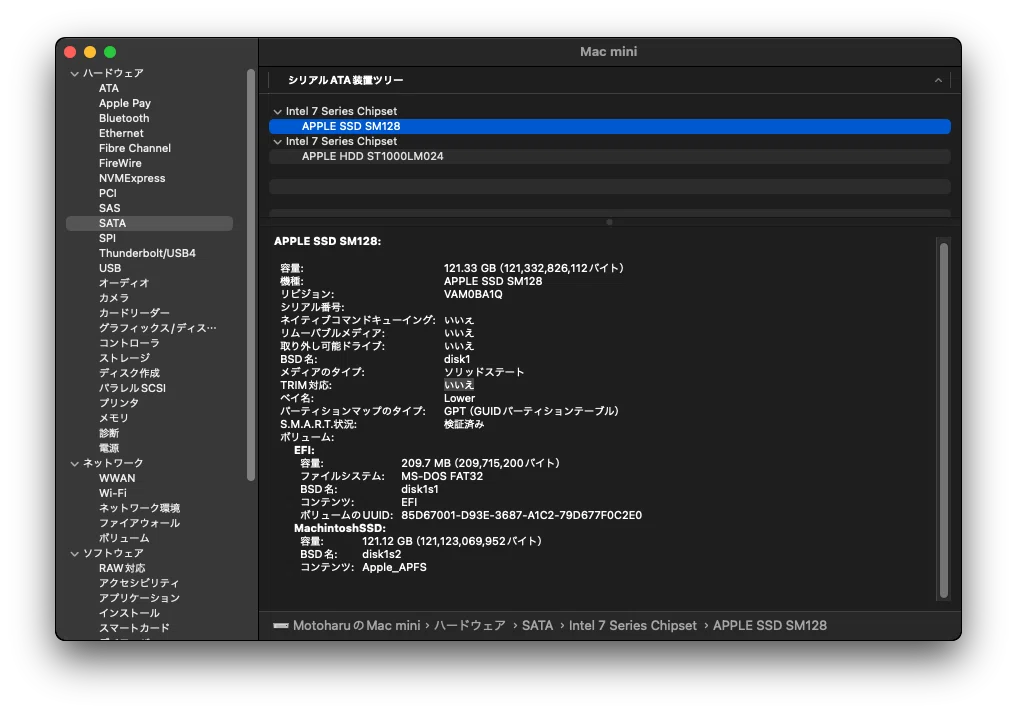The width and height of the screenshot is (1017, 714).
Task: Select Thunderbolt/USB4 in the sidebar
Action: (147, 253)
